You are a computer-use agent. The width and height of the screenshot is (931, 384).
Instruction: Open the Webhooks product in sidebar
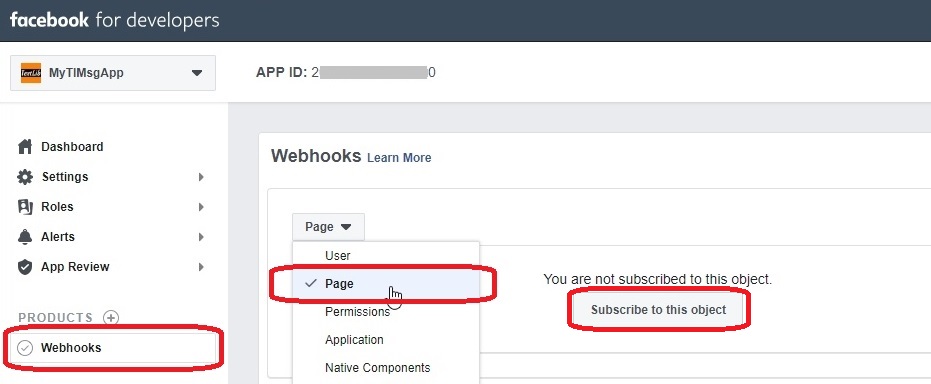tap(113, 348)
